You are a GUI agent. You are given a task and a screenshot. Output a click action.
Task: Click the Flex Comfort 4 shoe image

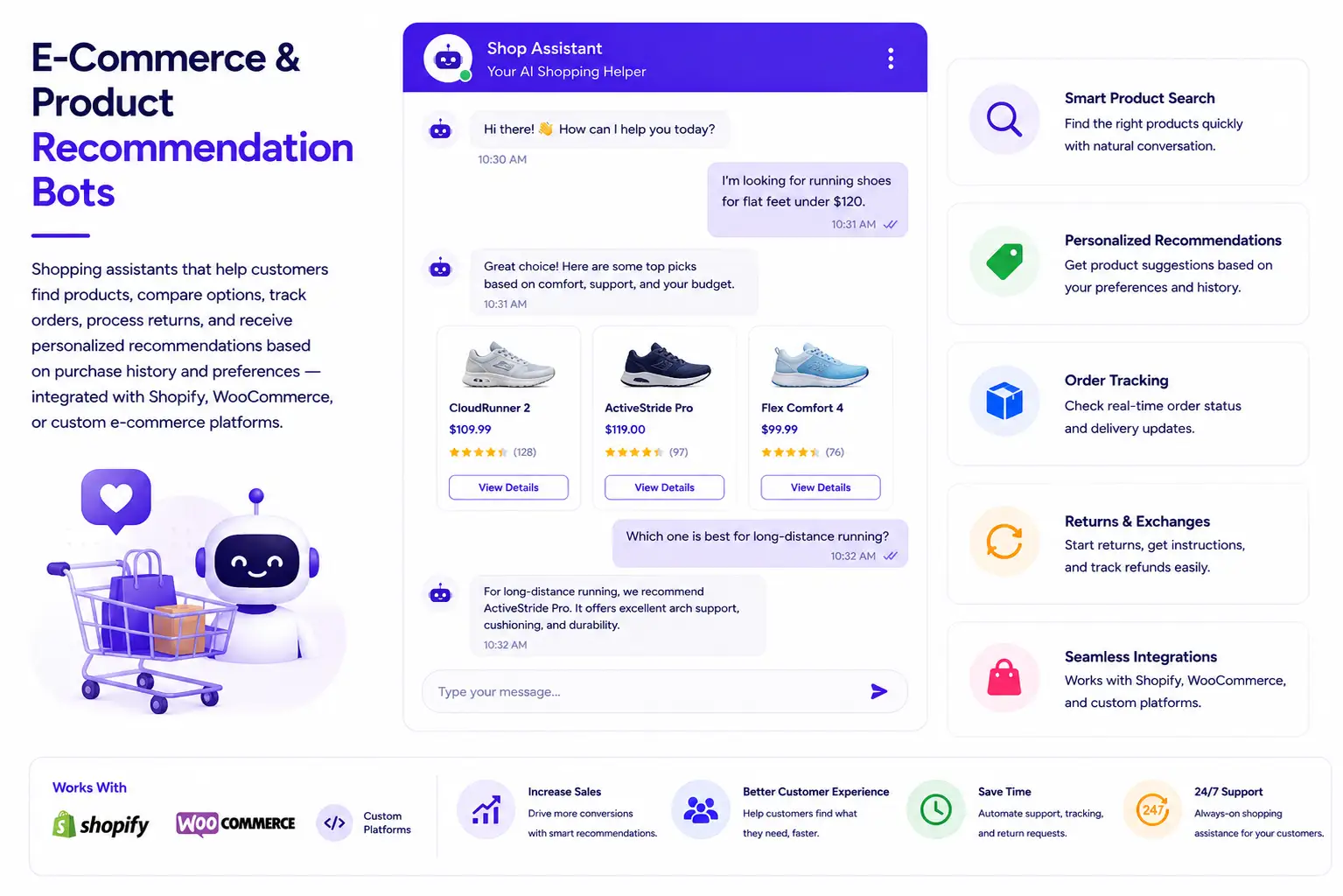point(820,365)
